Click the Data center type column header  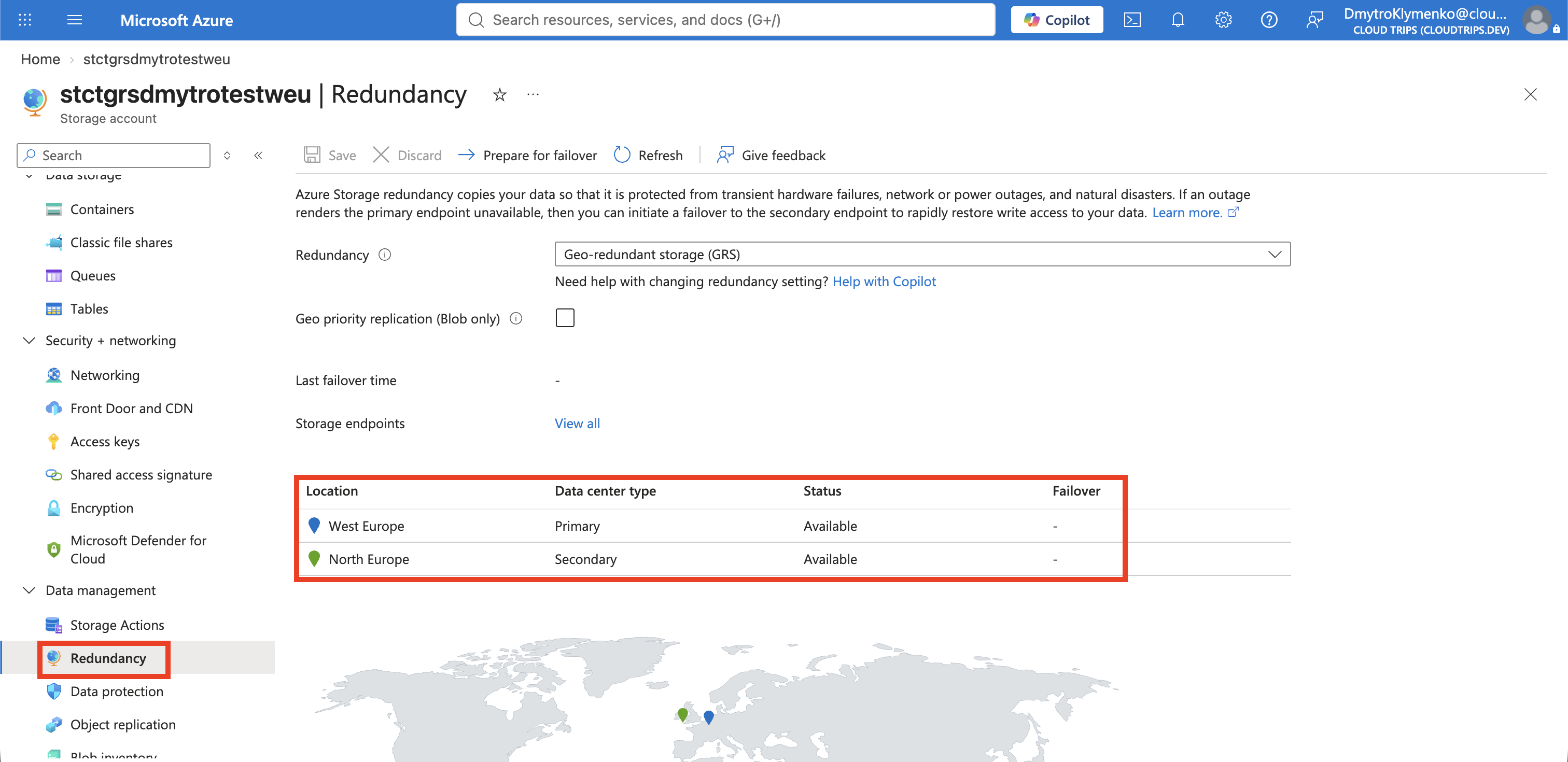point(605,491)
